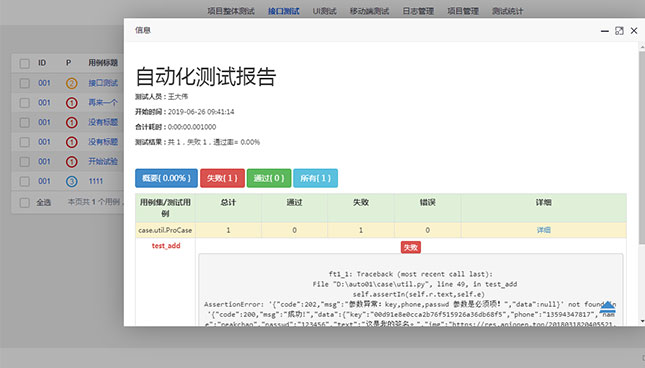Click the ID column header in background table
Screen dimensions: 645x368
[x=42, y=63]
